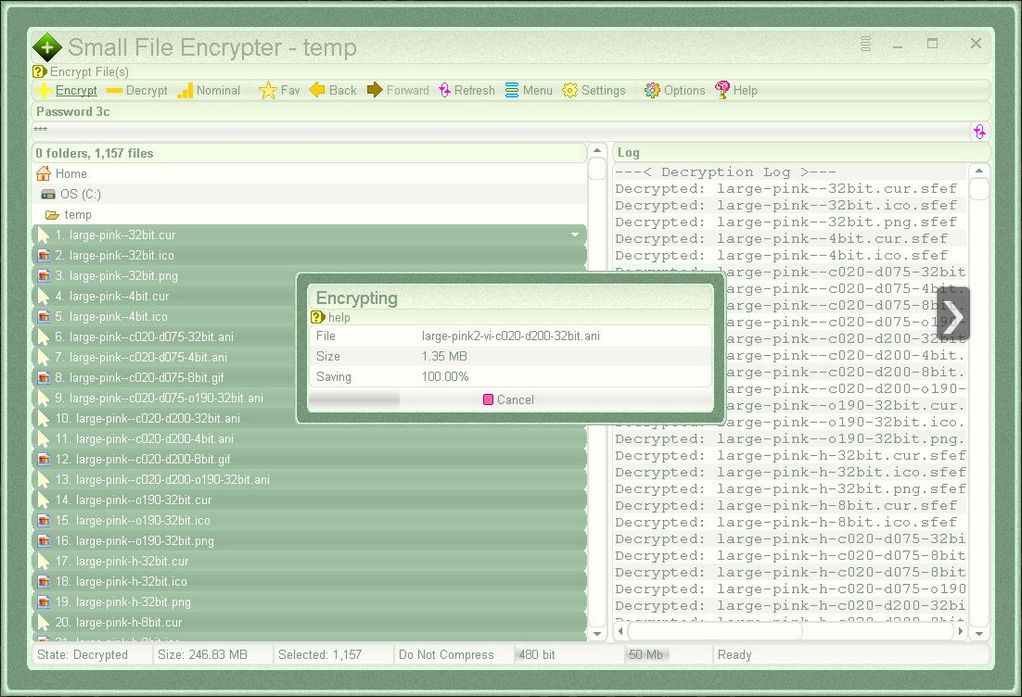
Task: Click log panel scroll up arrow
Action: pos(978,171)
